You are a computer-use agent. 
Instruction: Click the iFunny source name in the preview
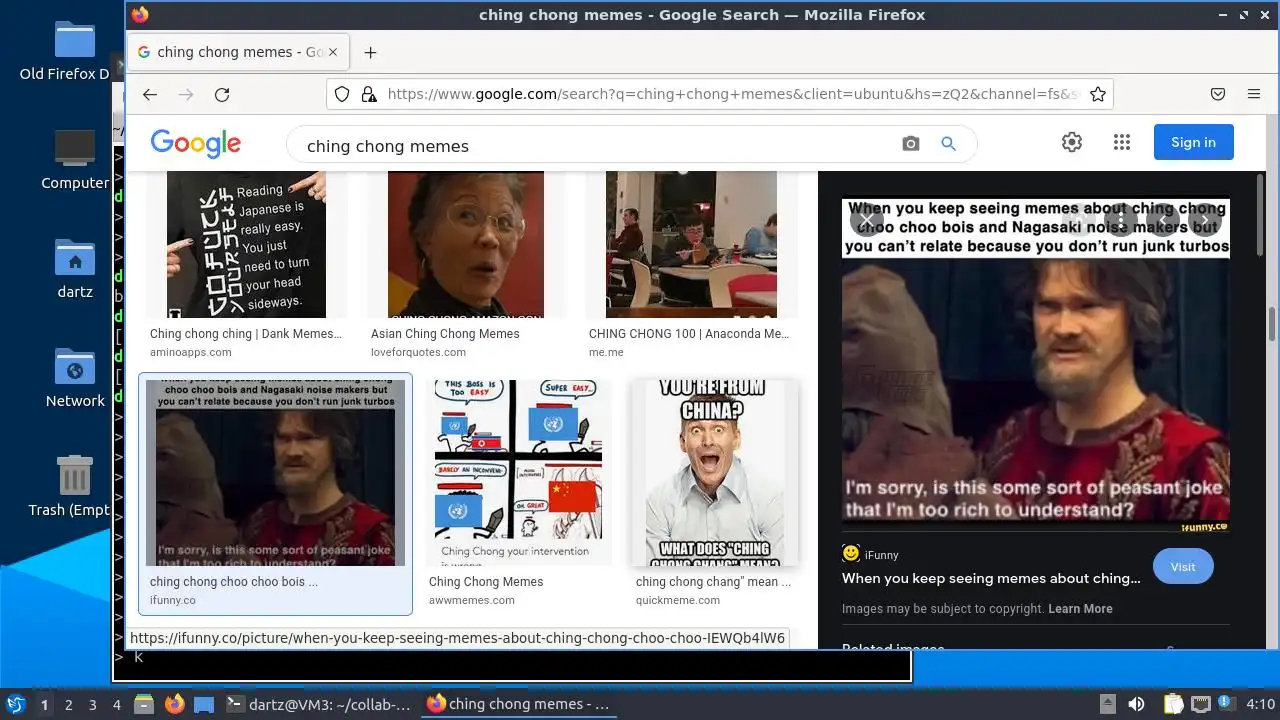click(881, 555)
